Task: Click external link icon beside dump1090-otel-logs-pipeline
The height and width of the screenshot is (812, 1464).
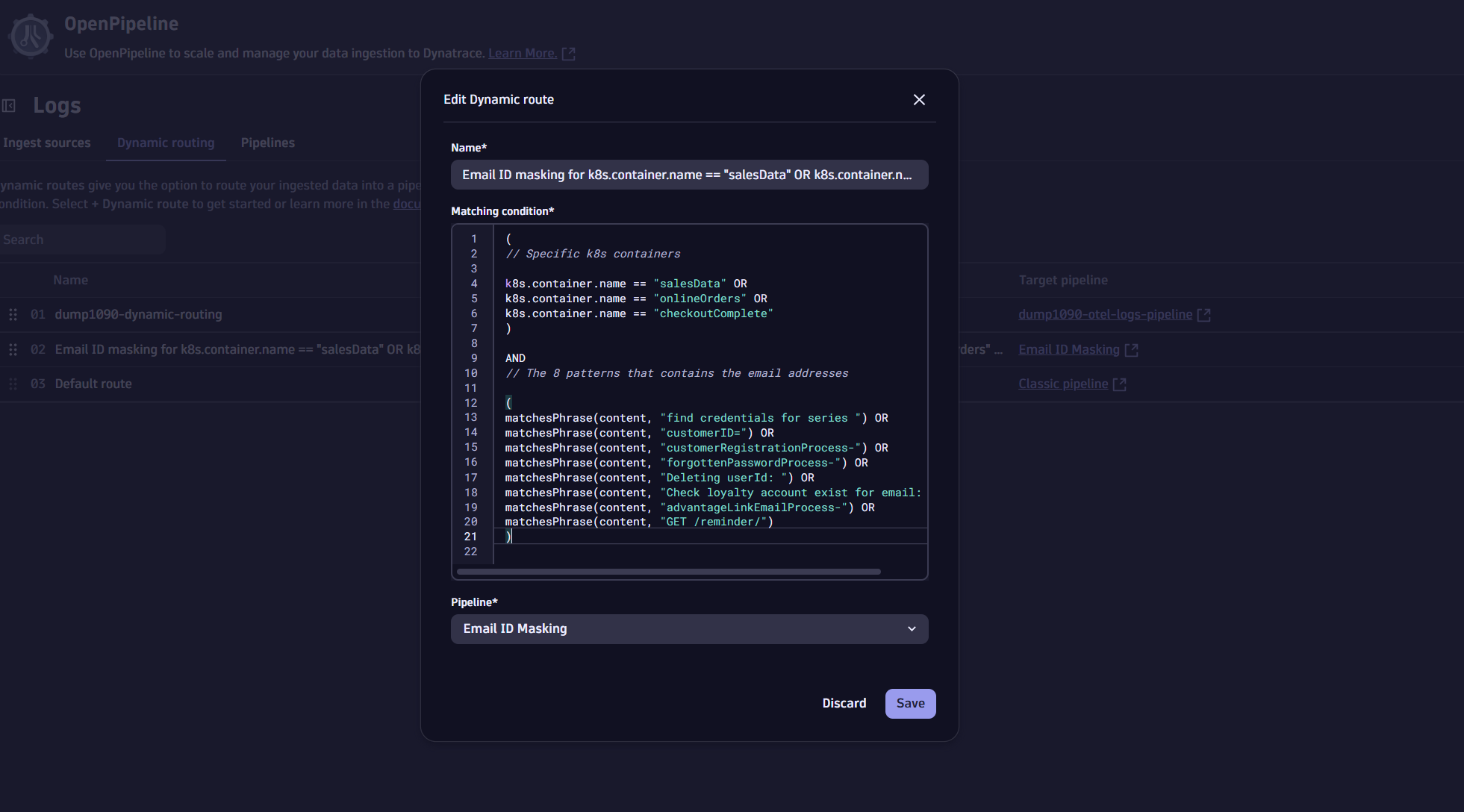Action: point(1203,315)
